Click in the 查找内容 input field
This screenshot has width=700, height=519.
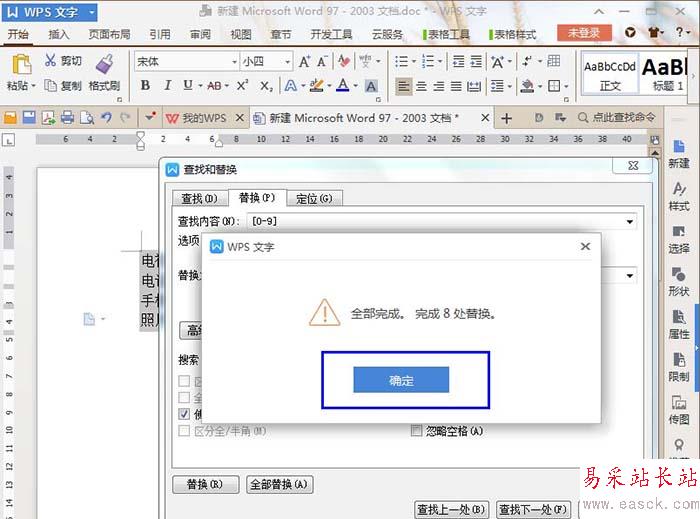pos(436,221)
